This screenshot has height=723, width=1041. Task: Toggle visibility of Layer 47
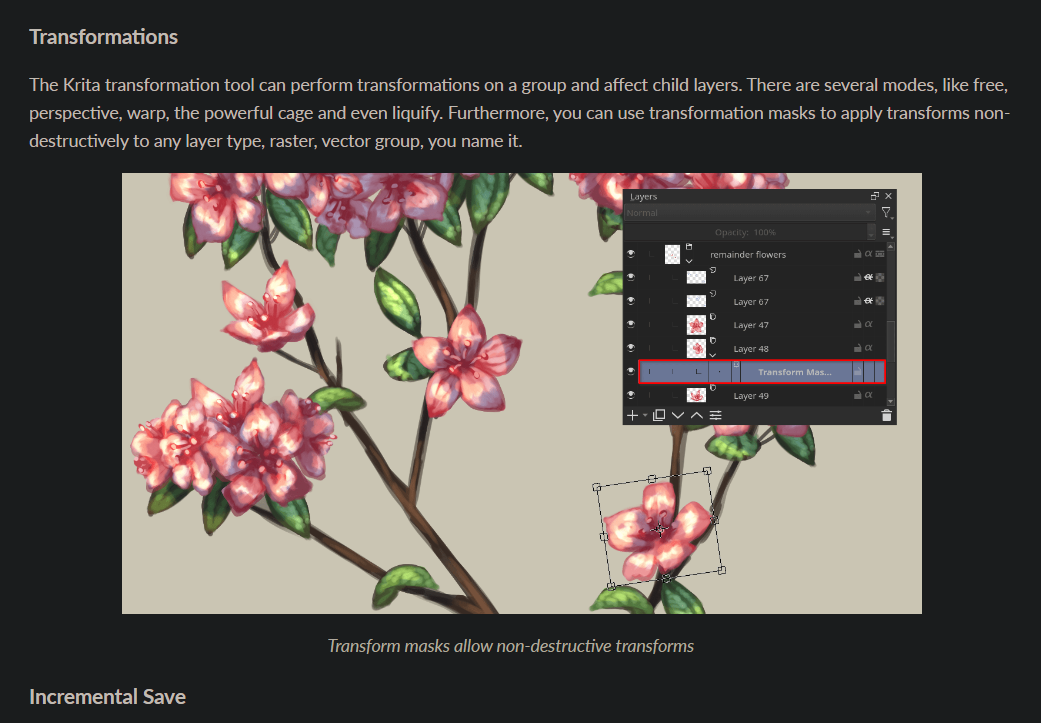pyautogui.click(x=631, y=325)
